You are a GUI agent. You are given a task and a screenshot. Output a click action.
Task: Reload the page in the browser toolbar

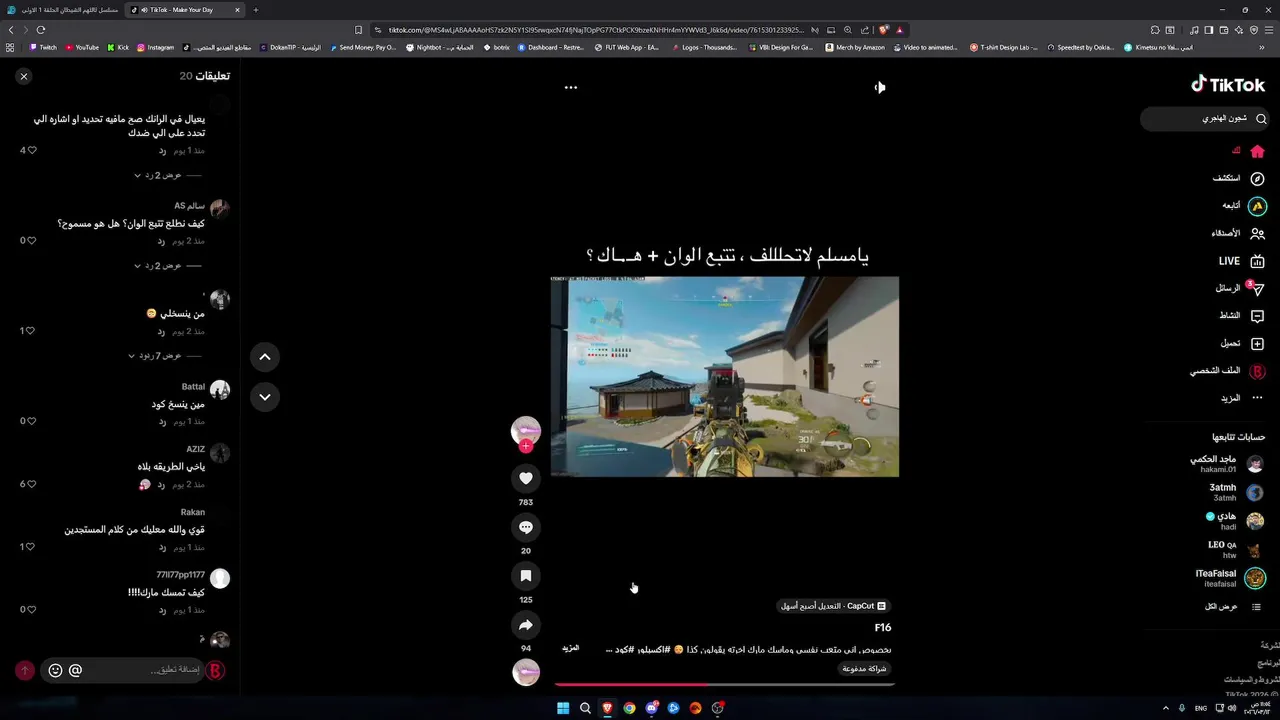41,30
